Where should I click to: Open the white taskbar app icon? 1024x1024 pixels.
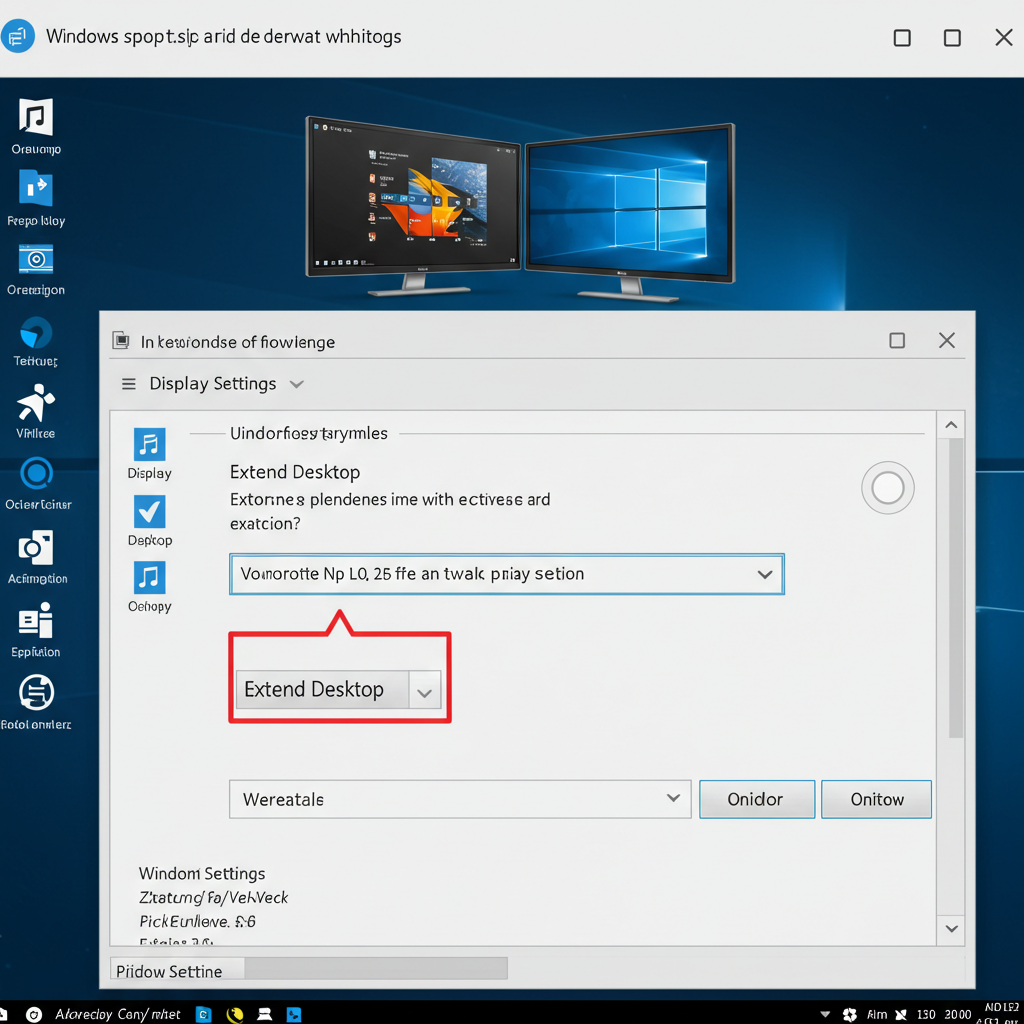point(264,1014)
